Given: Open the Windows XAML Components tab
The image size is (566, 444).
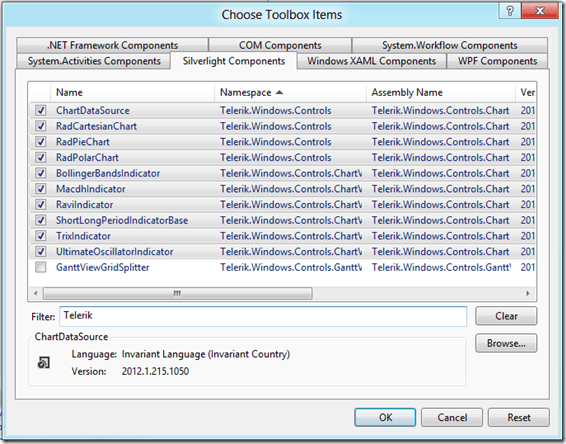Looking at the screenshot, I should pos(371,61).
